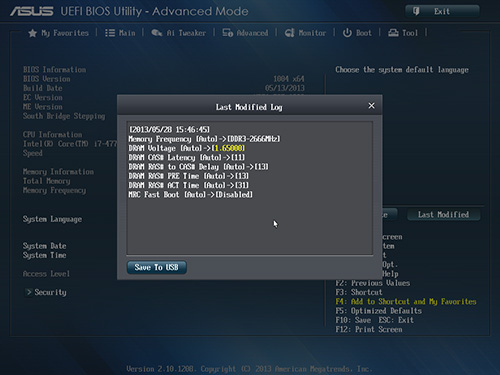Viewport: 500px width, 375px height.
Task: Click the list icon beside Main
Action: point(110,33)
